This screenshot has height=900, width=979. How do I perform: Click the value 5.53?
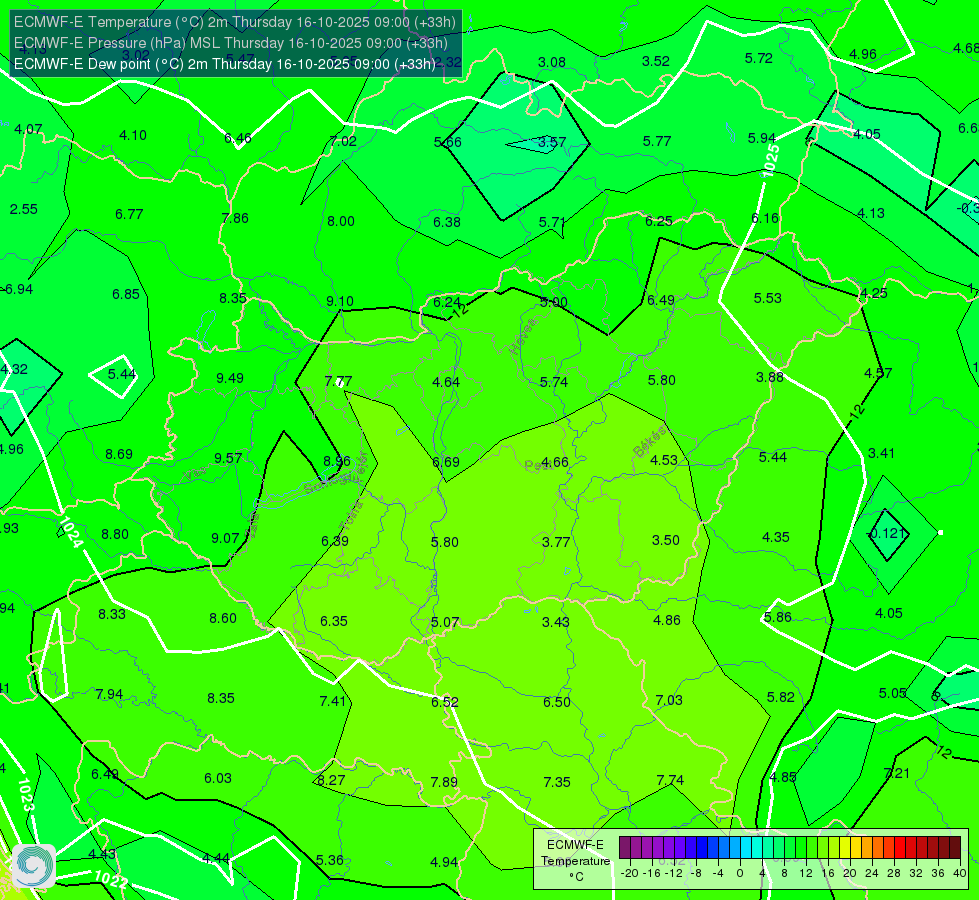[767, 299]
